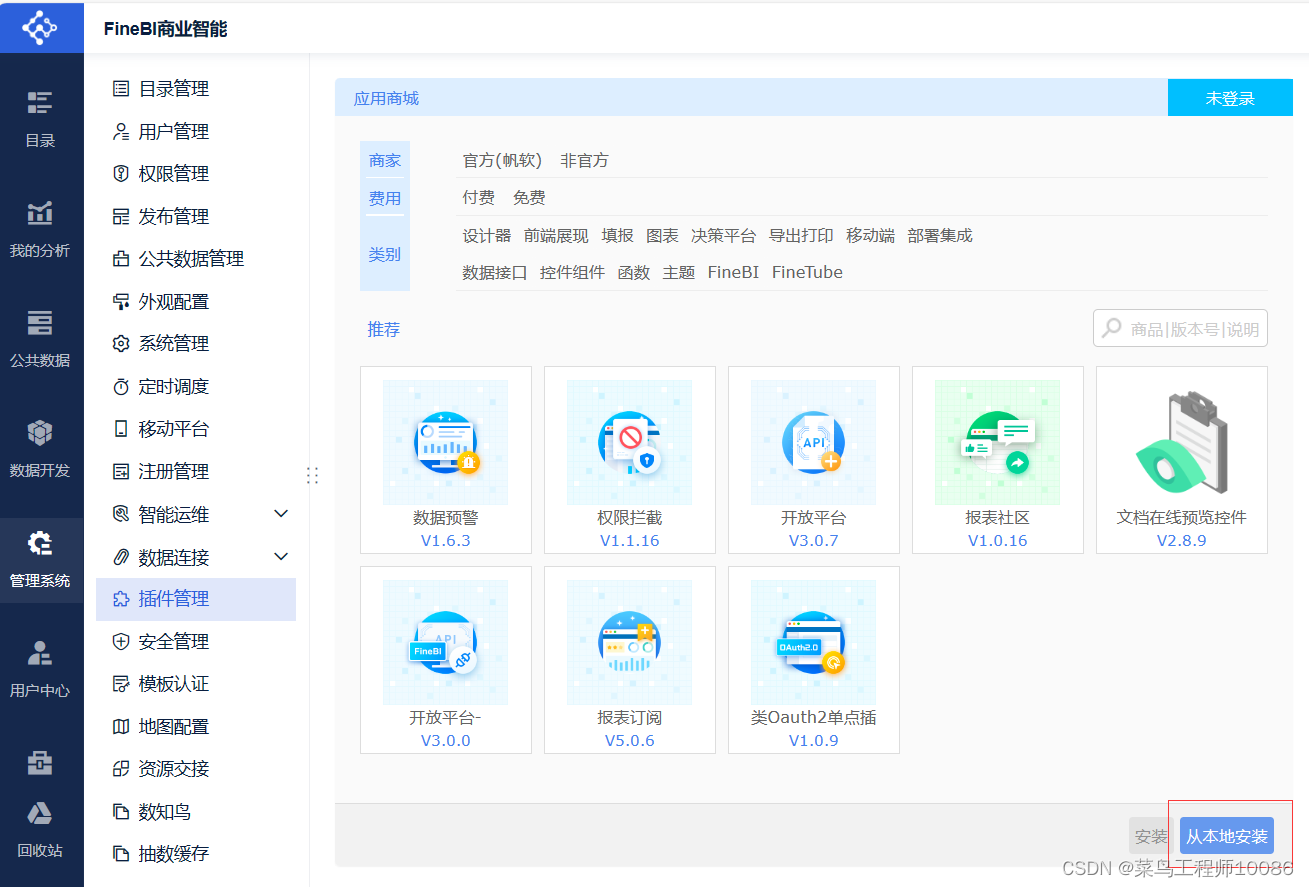The height and width of the screenshot is (887, 1309).
Task: Select the 移动端 category
Action: tap(870, 236)
